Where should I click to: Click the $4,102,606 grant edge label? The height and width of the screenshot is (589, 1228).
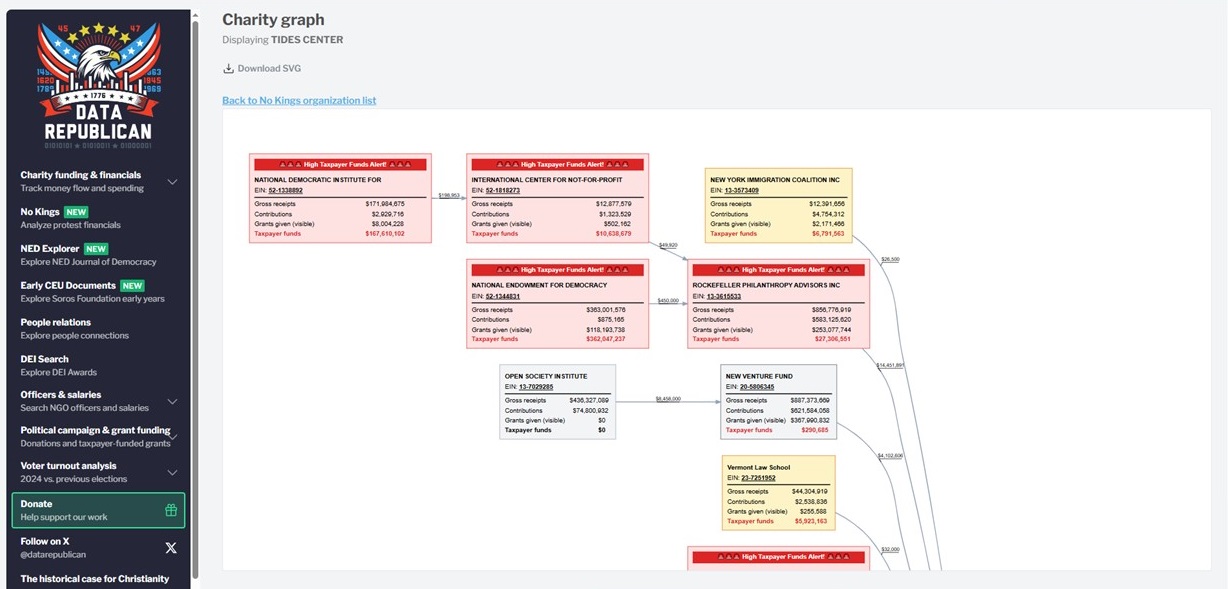890,456
